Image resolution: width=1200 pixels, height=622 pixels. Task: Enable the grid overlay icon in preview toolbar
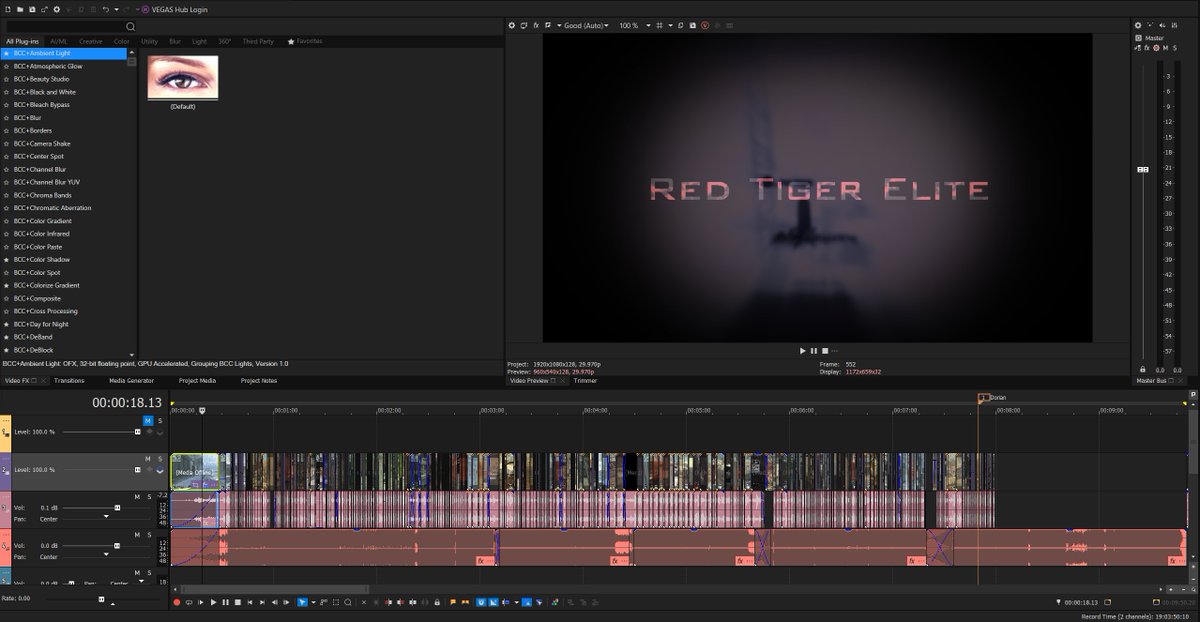659,25
